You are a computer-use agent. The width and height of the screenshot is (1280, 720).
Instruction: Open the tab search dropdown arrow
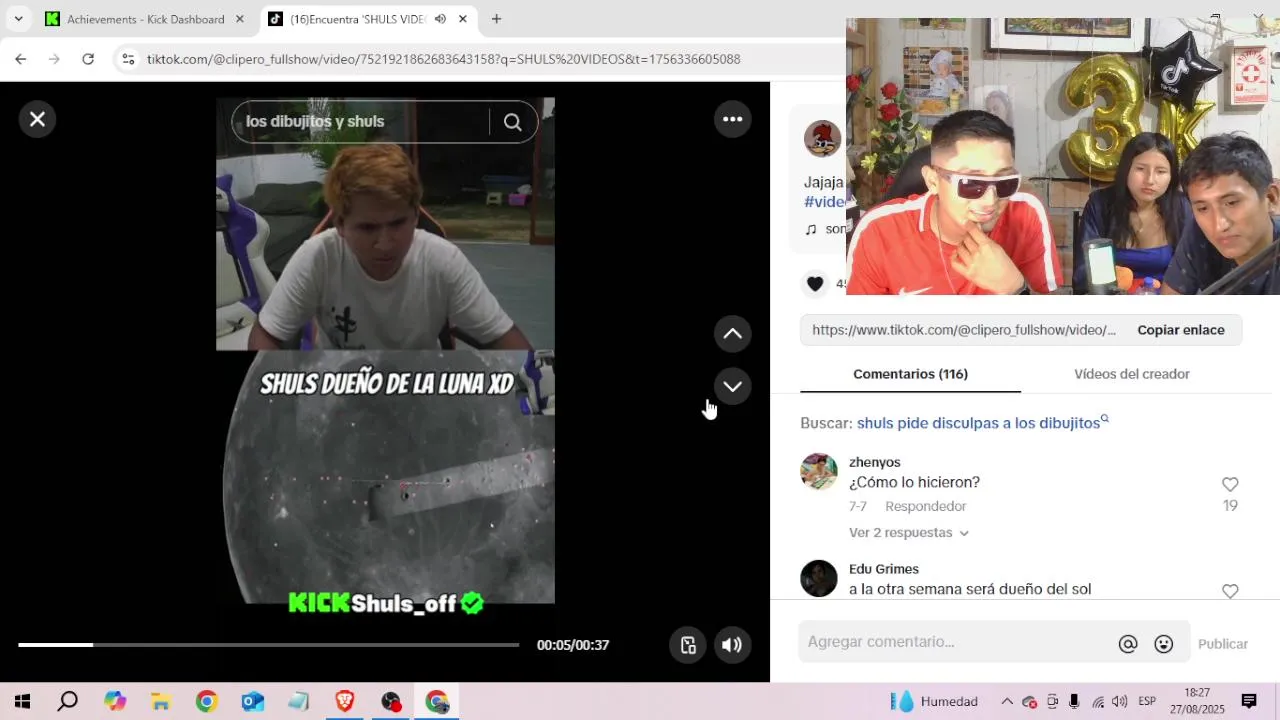click(18, 19)
